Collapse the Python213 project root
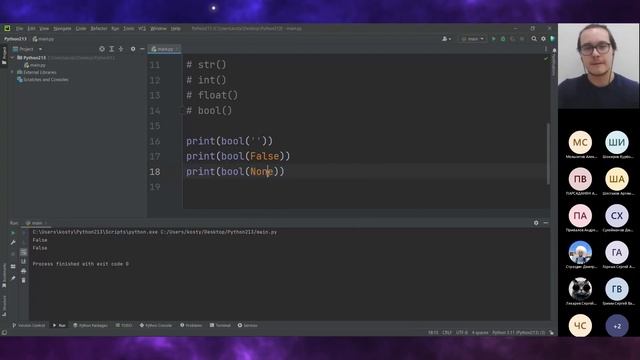 (12, 58)
